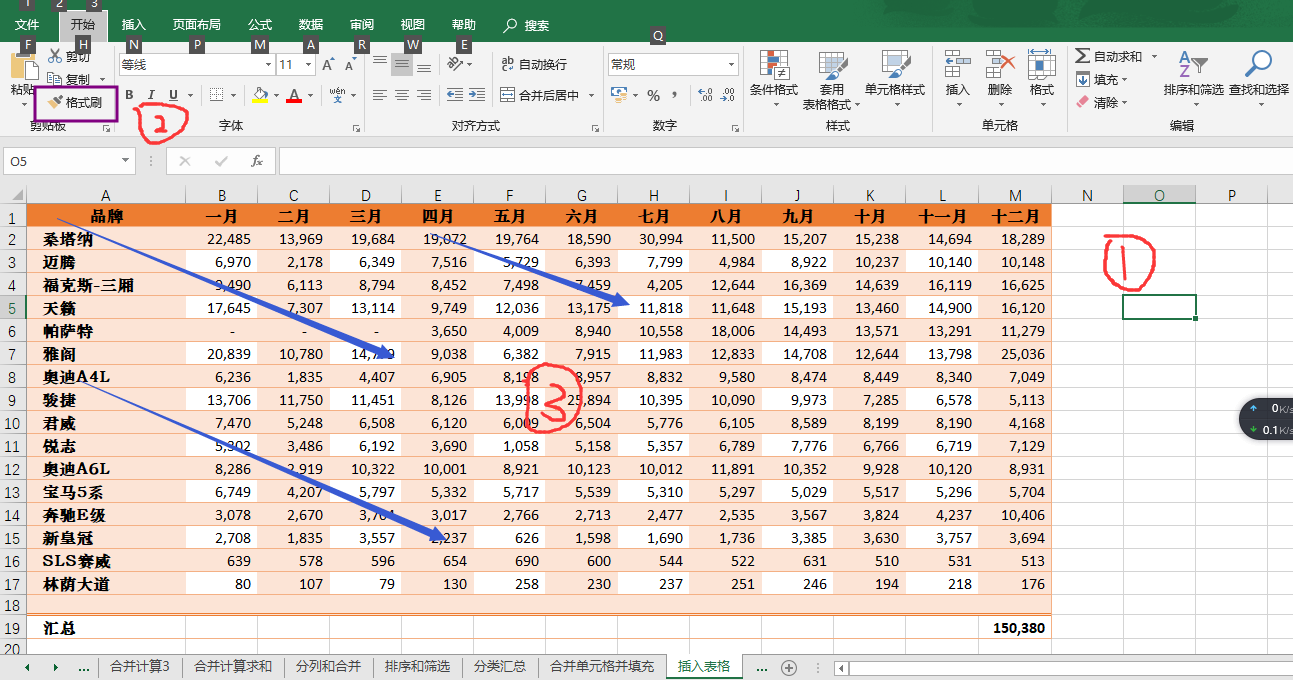Viewport: 1293px width, 680px height.
Task: Click the increase indent icon
Action: point(478,95)
